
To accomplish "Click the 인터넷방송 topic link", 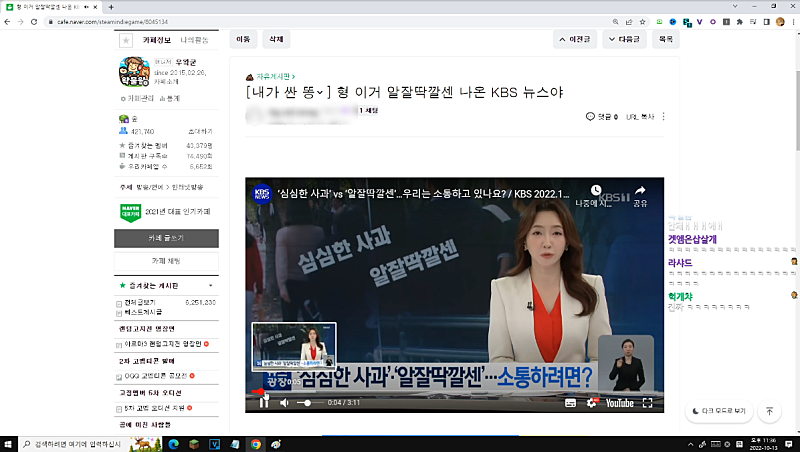I will tap(187, 187).
